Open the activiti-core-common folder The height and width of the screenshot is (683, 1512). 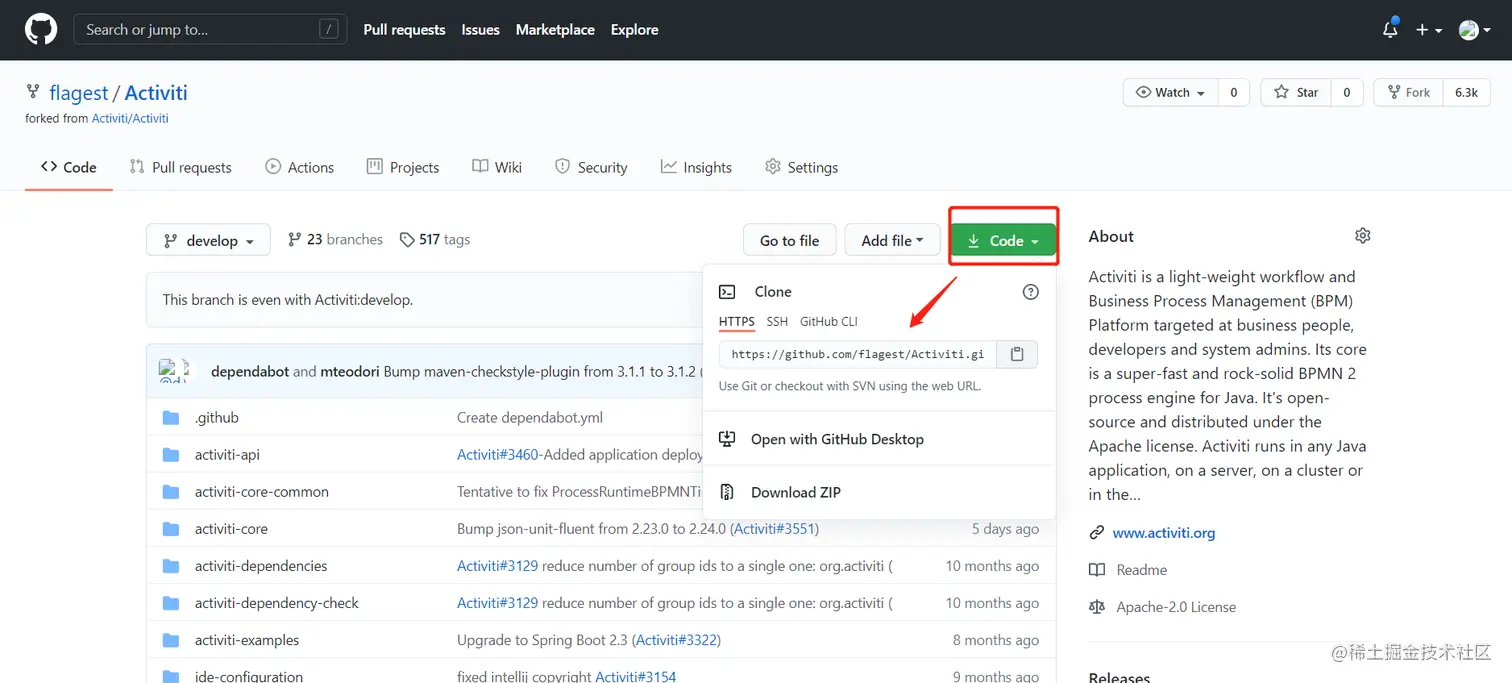(x=262, y=491)
